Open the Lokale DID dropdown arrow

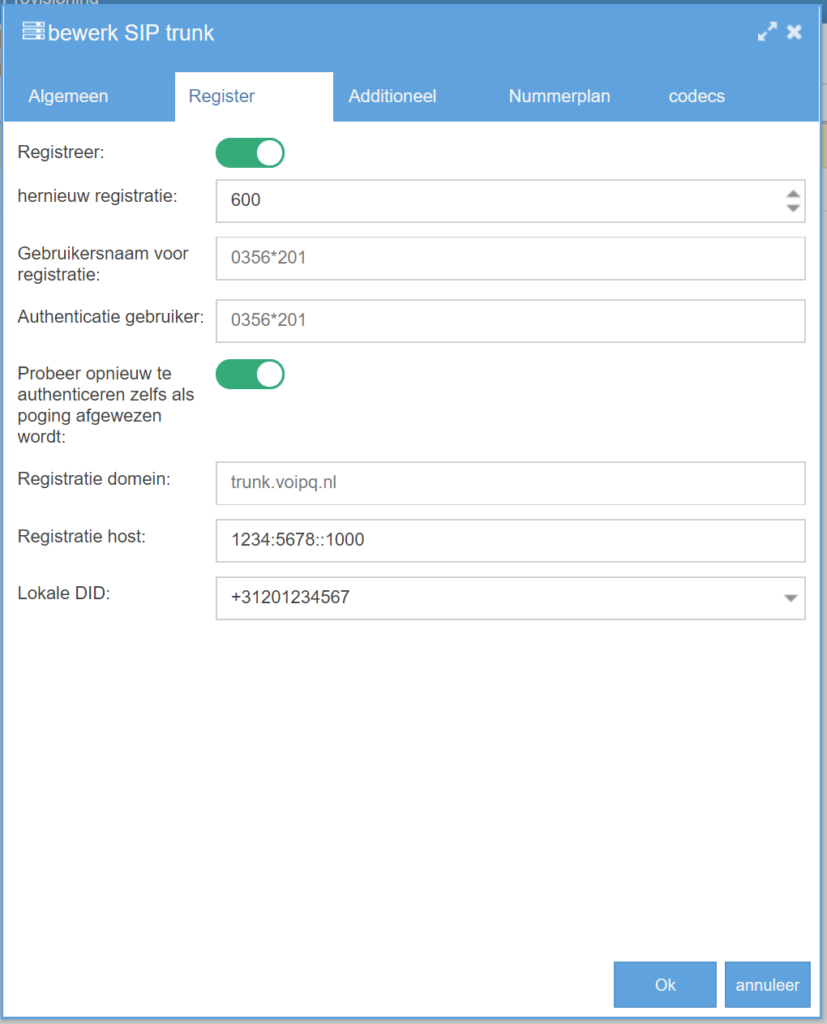coord(790,598)
